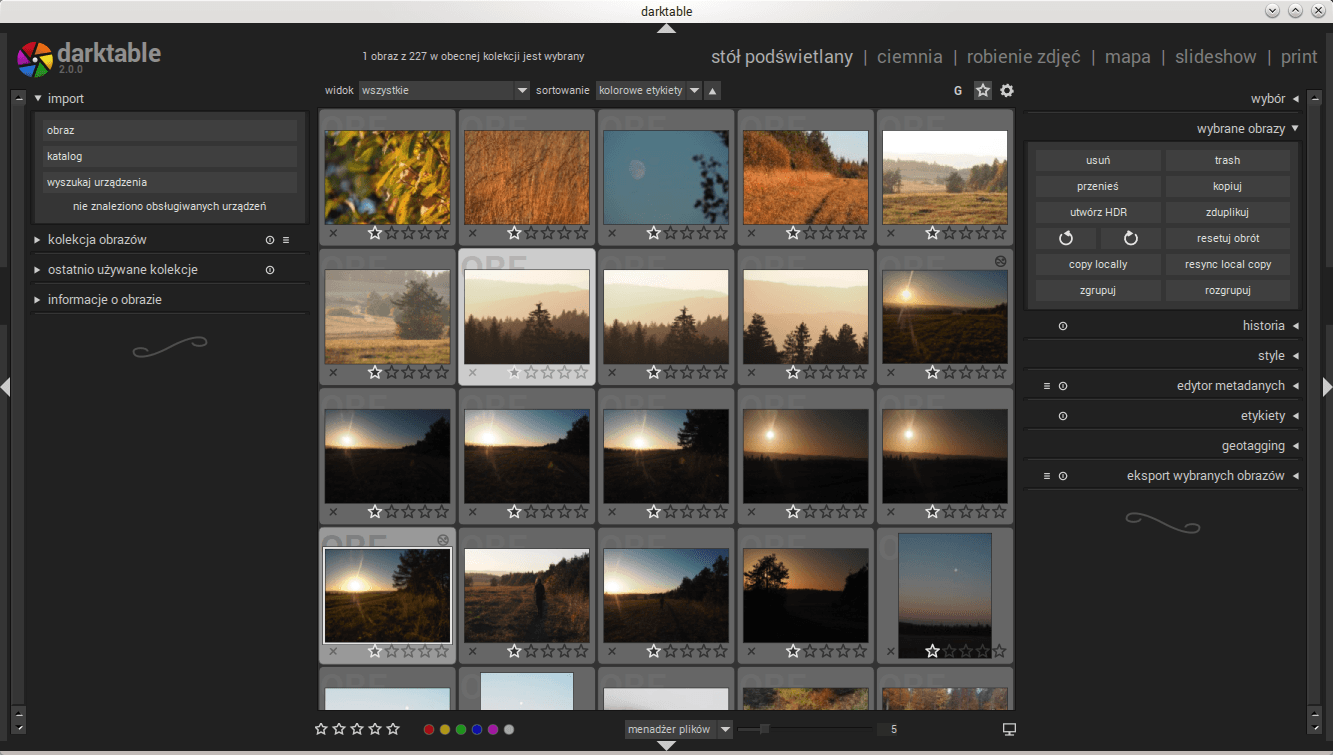Click the obraz import button
The image size is (1333, 755).
[x=169, y=130]
